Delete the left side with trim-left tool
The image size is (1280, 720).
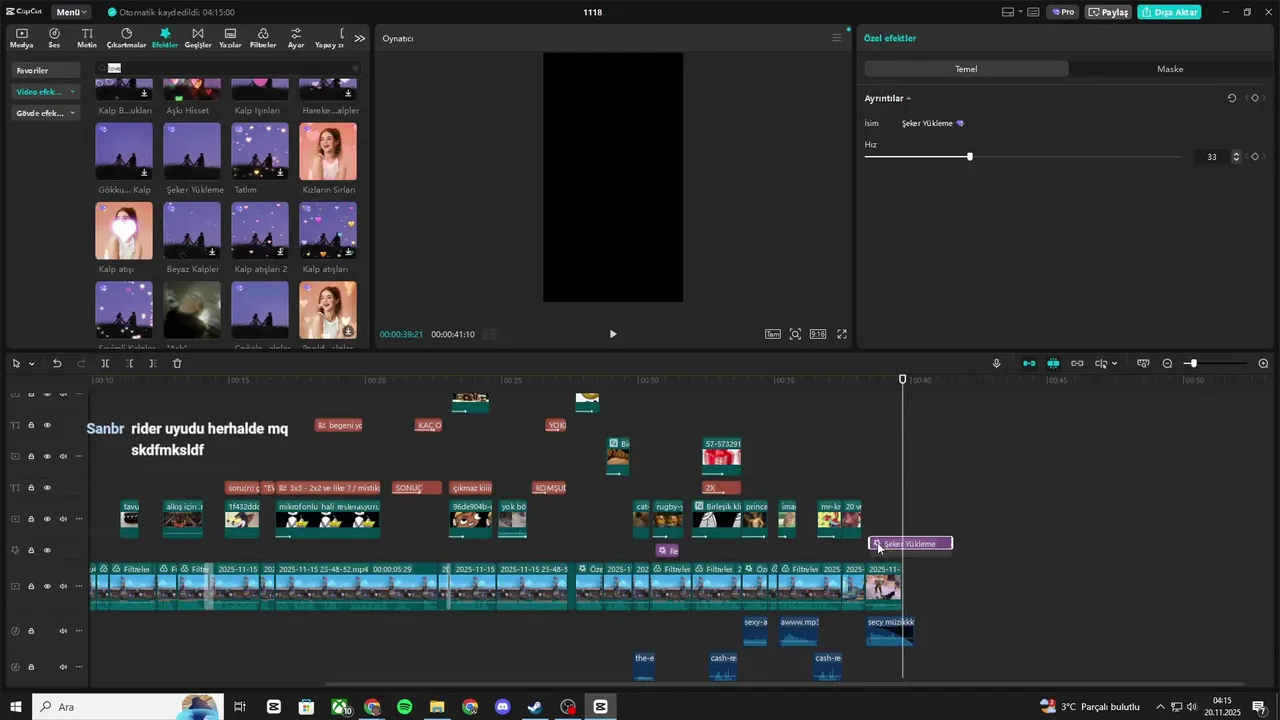point(129,363)
